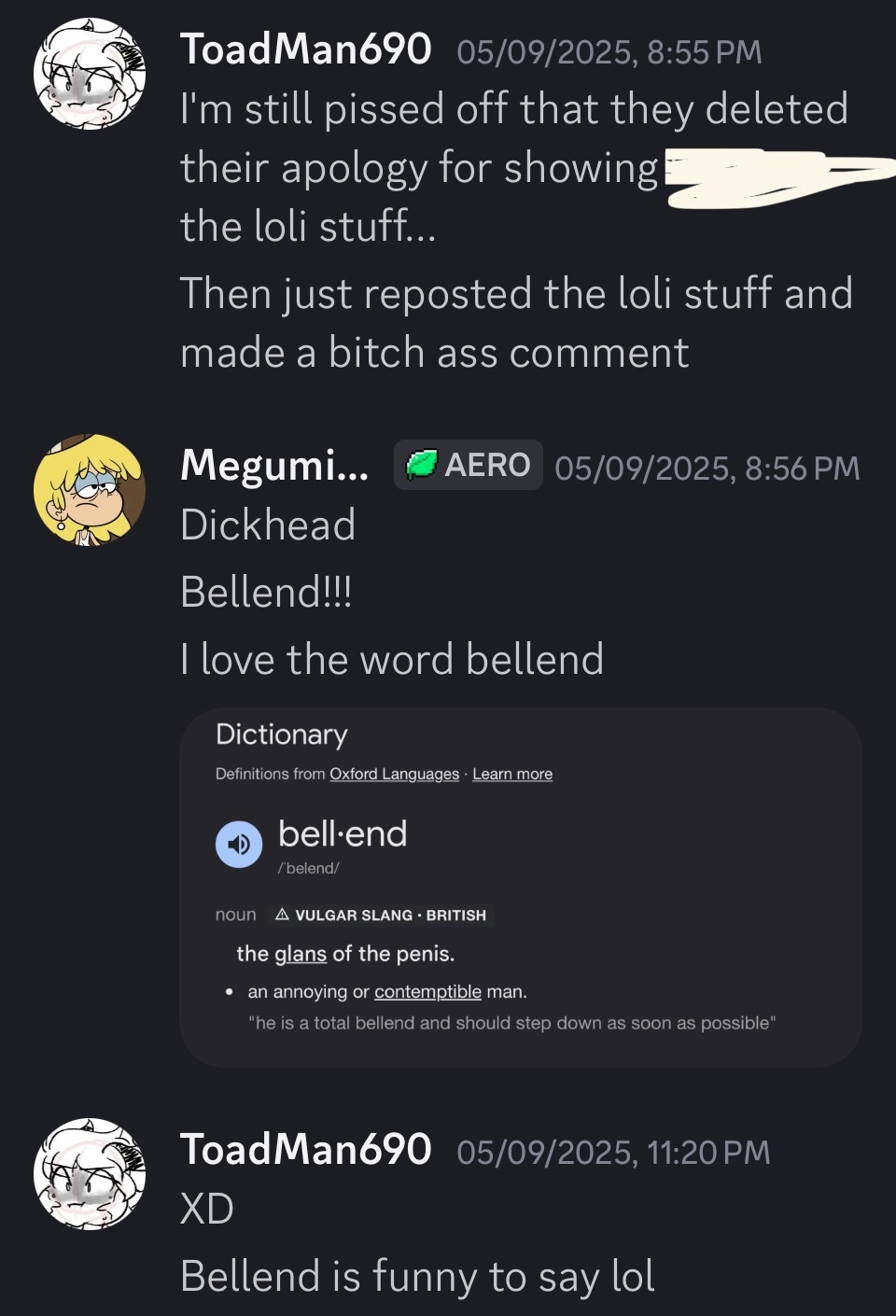Follow the Learn more link

pos(512,774)
